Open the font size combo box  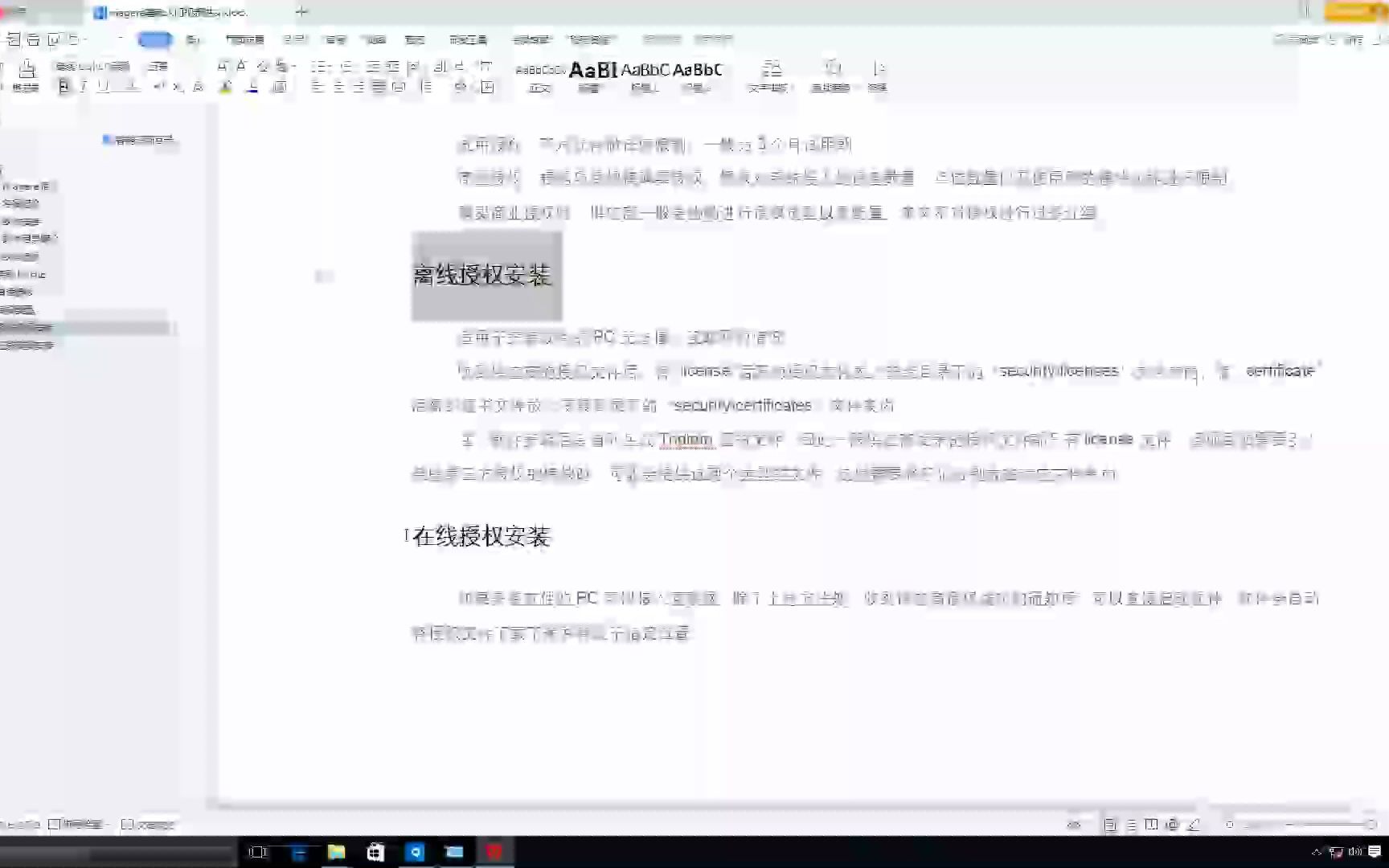pos(158,66)
